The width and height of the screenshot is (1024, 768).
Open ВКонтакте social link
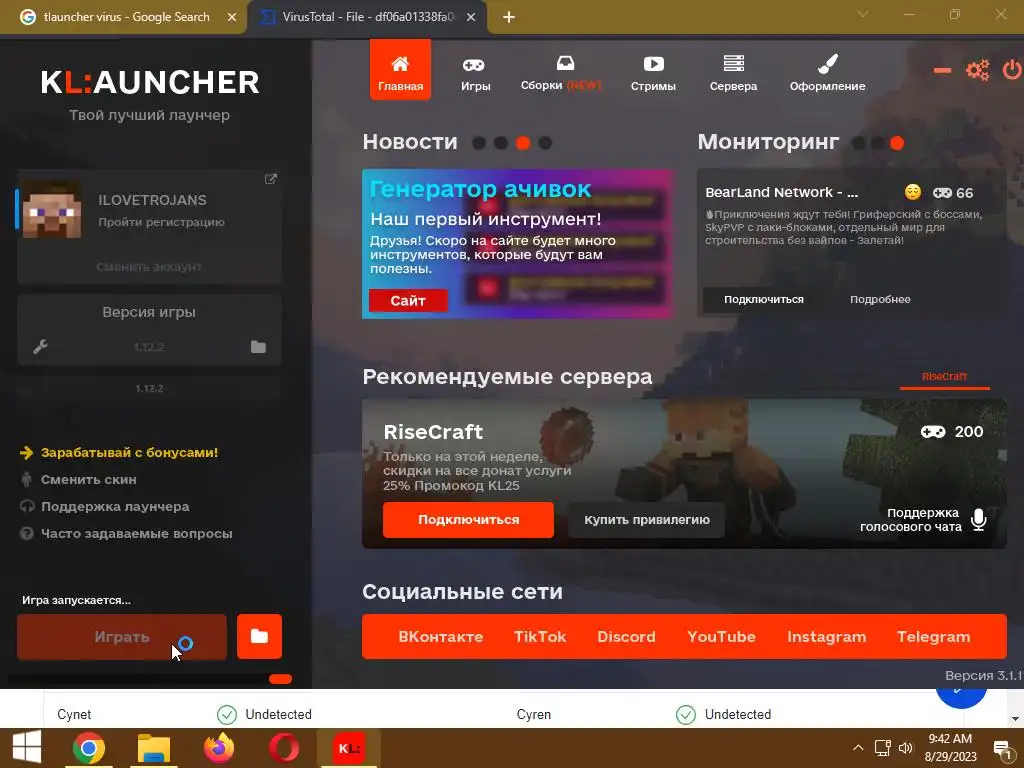pyautogui.click(x=441, y=637)
